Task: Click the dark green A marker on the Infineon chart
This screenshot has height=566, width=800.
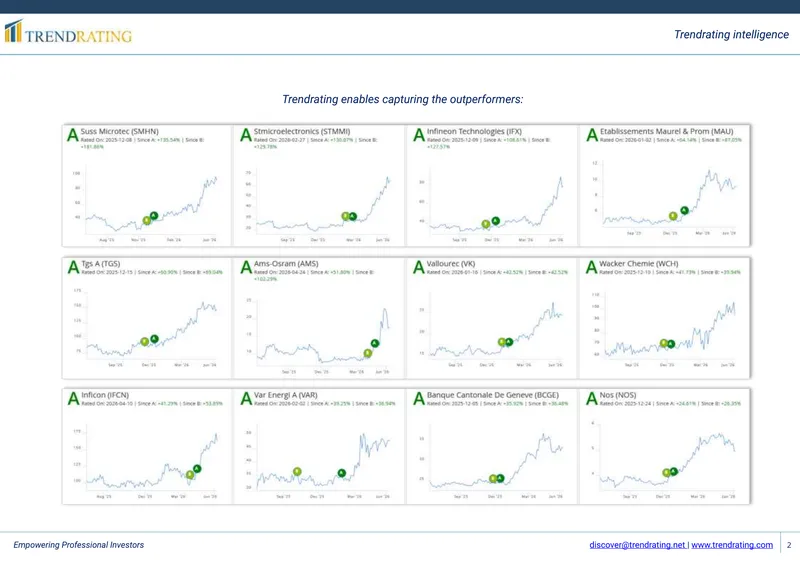Action: (495, 221)
